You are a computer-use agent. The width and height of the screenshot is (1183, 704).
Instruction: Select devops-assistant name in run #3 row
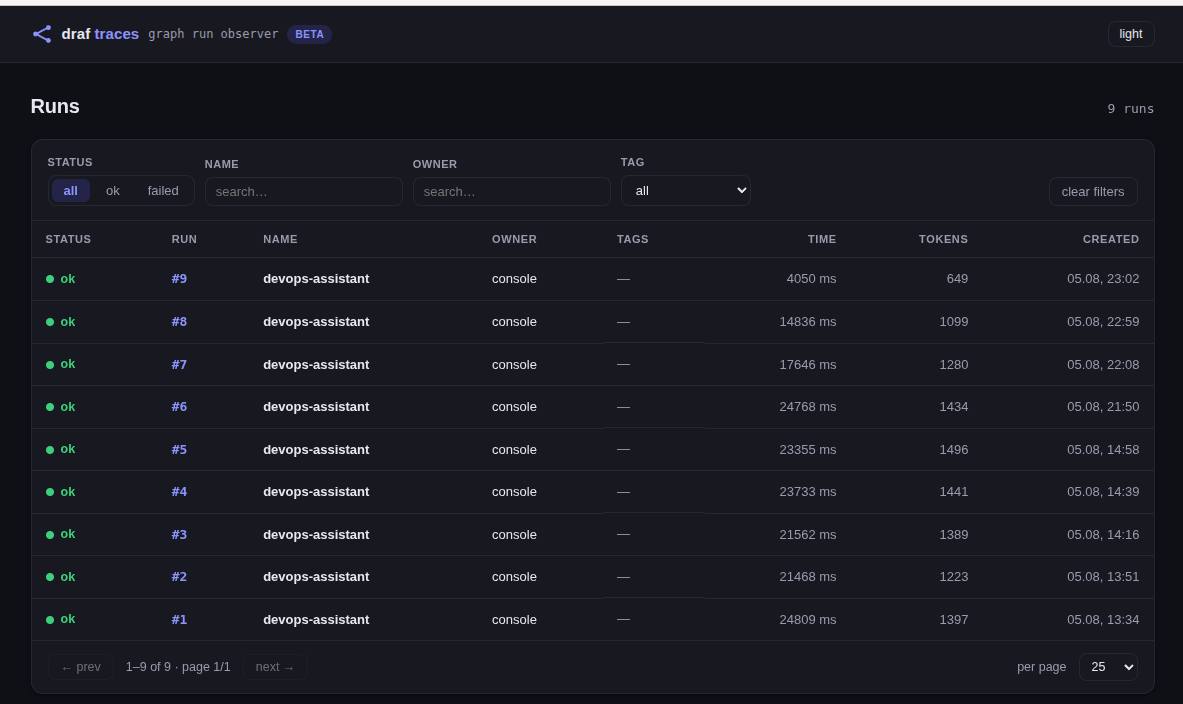click(316, 534)
